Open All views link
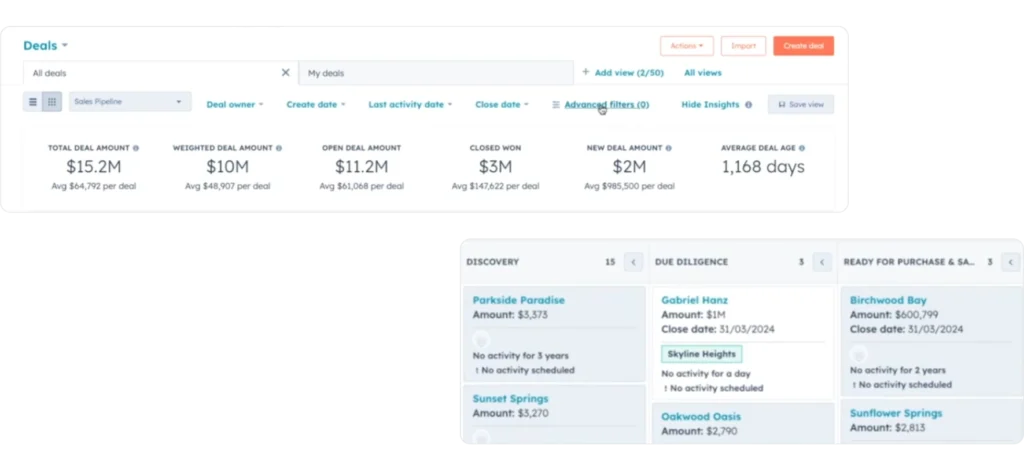The image size is (1024, 453). (702, 73)
